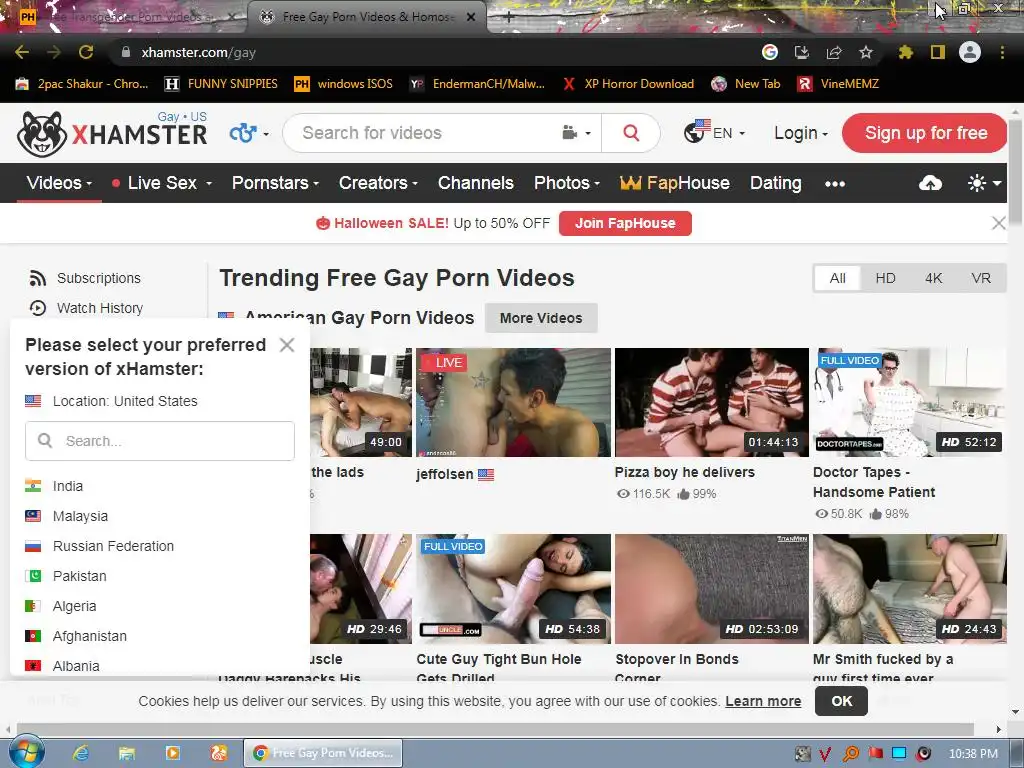
Task: Click the install app icon in address bar
Action: click(x=802, y=52)
